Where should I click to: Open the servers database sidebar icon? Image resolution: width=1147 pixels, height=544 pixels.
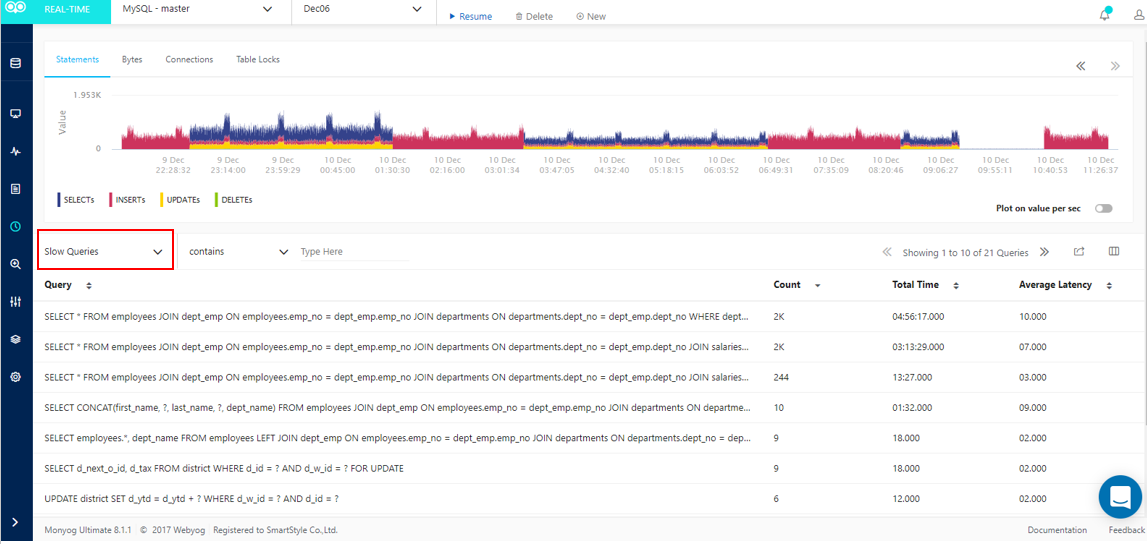15,63
